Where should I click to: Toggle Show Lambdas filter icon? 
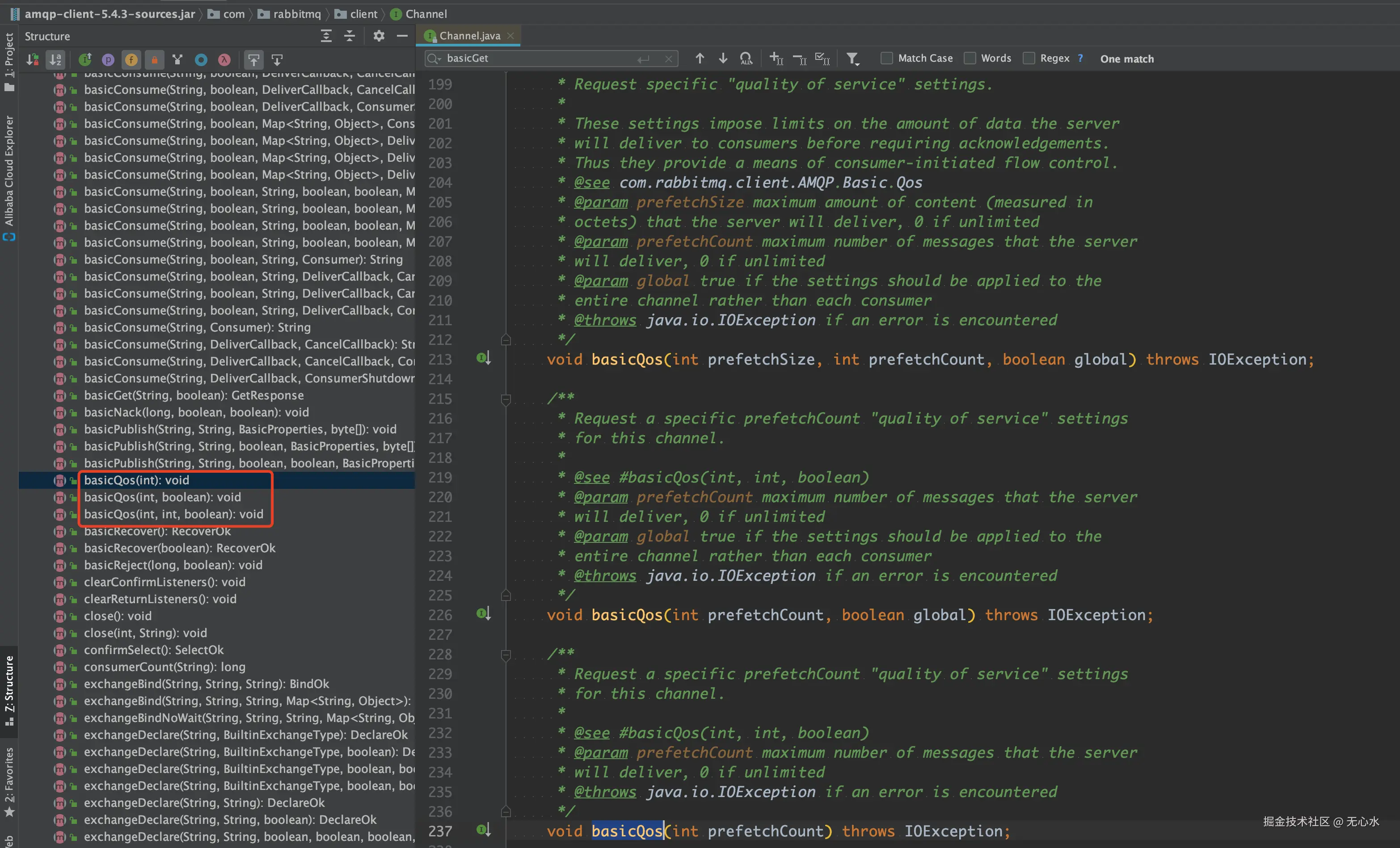(x=224, y=59)
